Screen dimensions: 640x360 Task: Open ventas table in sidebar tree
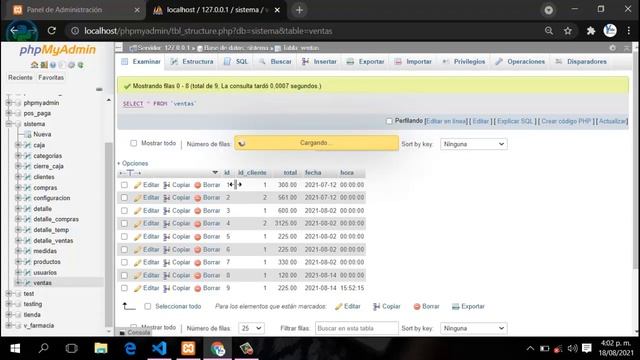click(42, 283)
